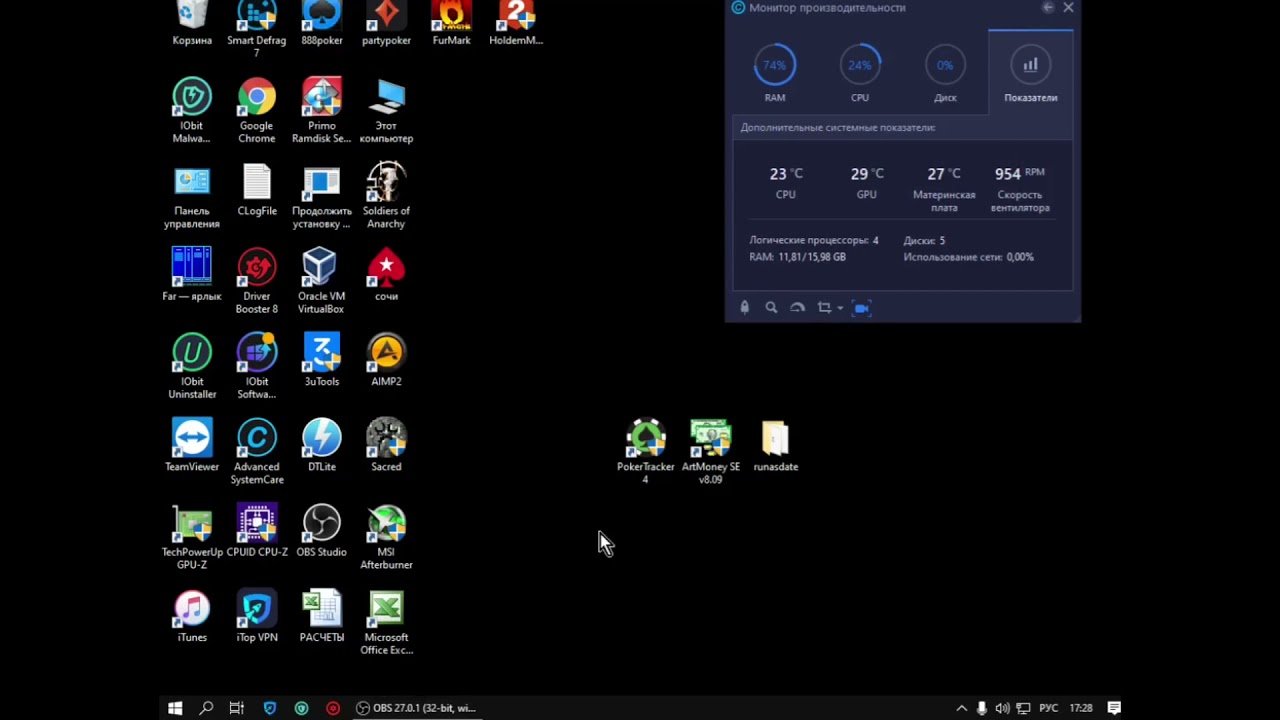Select the runasdate folder
Screen dimensions: 1280x720
click(x=775, y=445)
